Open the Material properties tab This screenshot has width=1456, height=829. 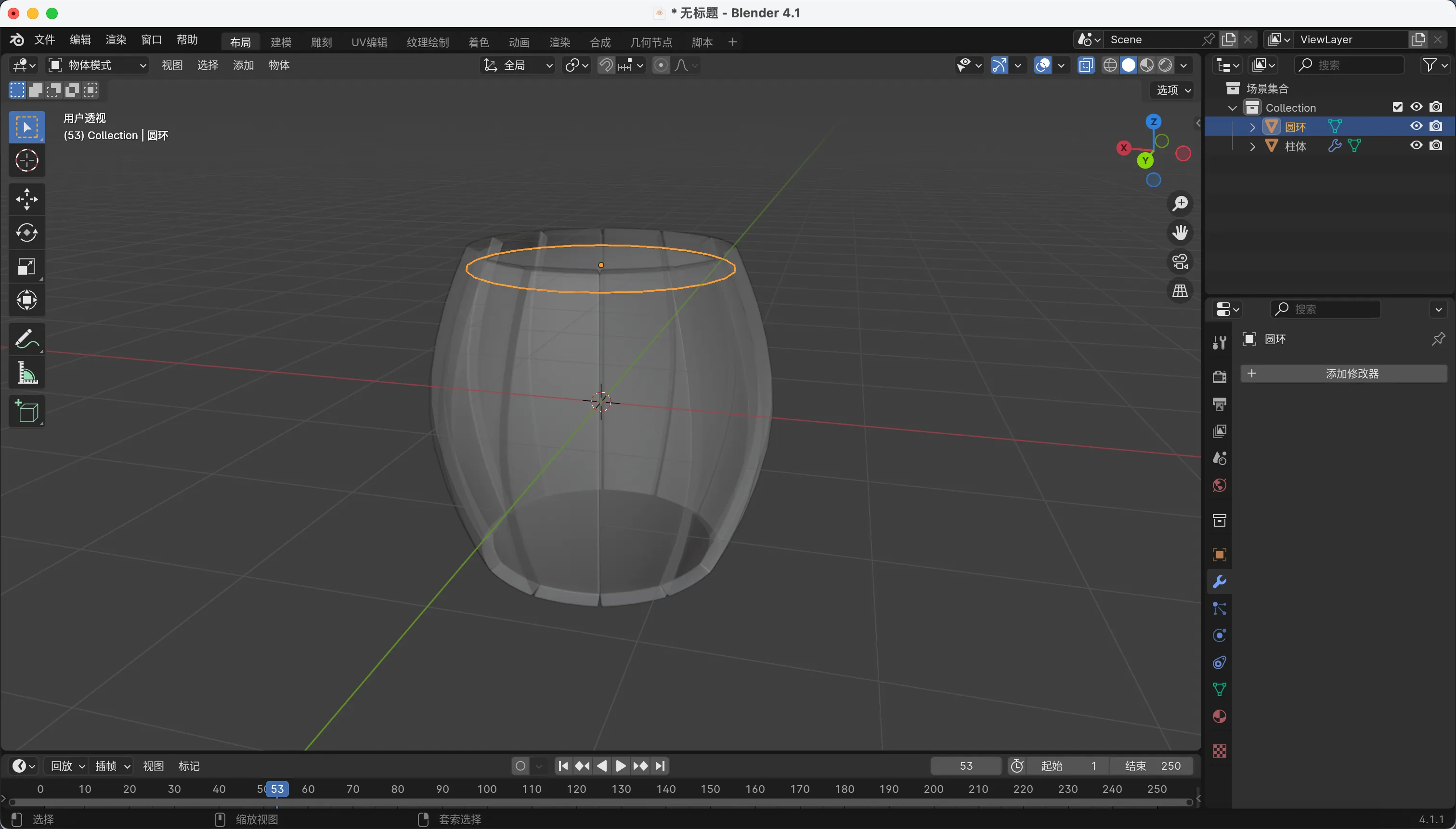coord(1219,717)
